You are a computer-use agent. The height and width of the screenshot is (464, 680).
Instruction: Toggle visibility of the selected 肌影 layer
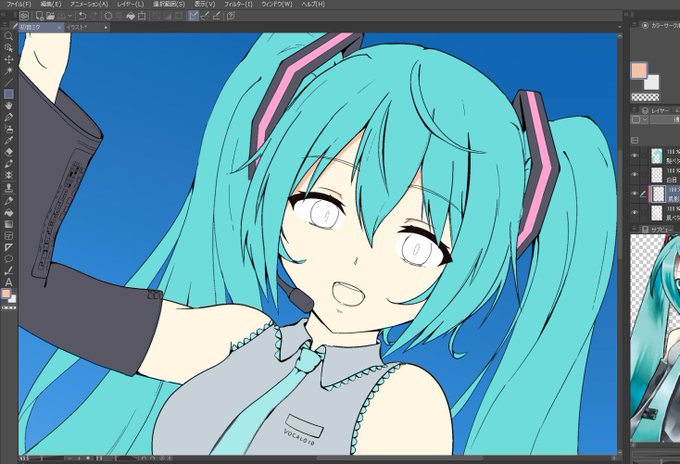click(635, 194)
